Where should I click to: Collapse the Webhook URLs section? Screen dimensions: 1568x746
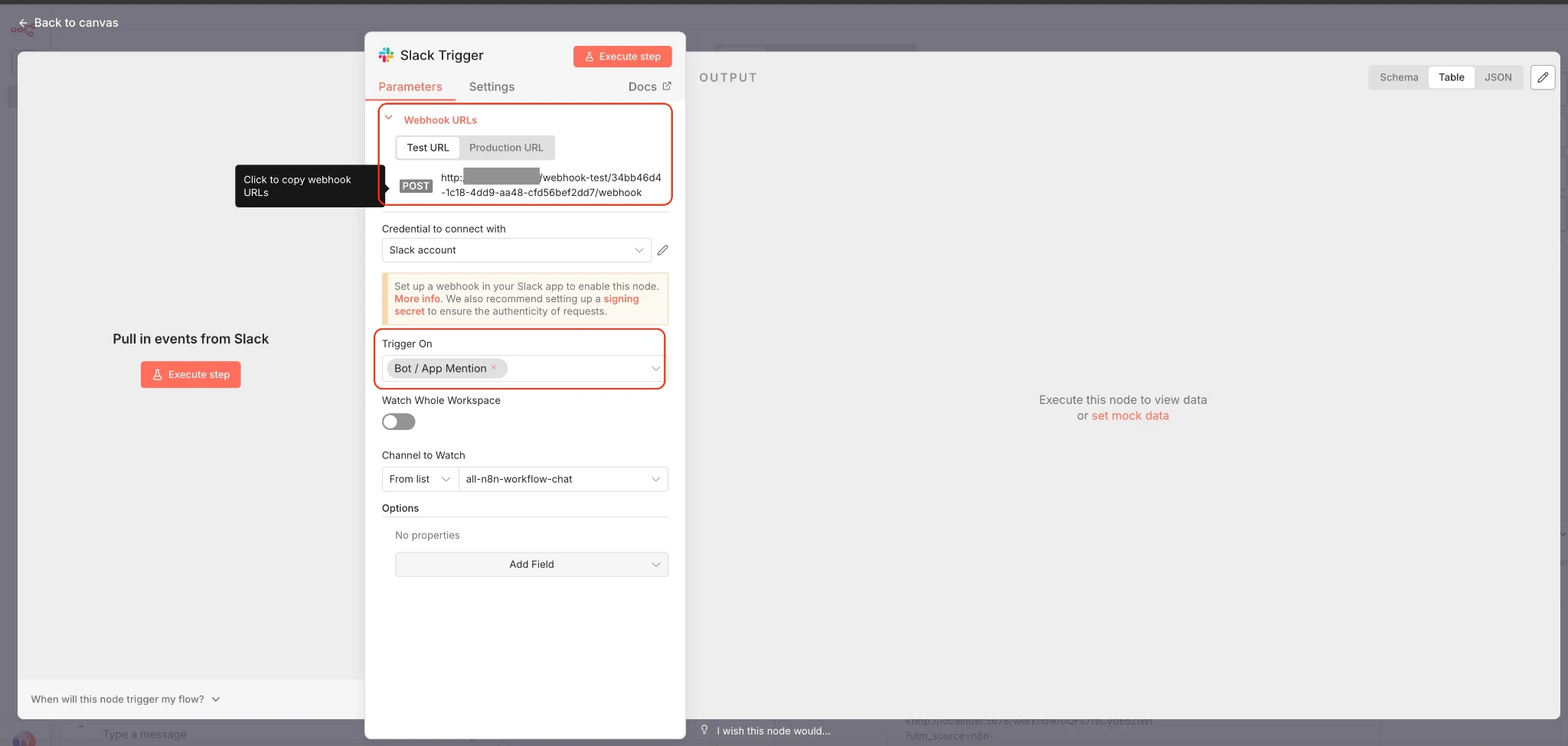(388, 119)
